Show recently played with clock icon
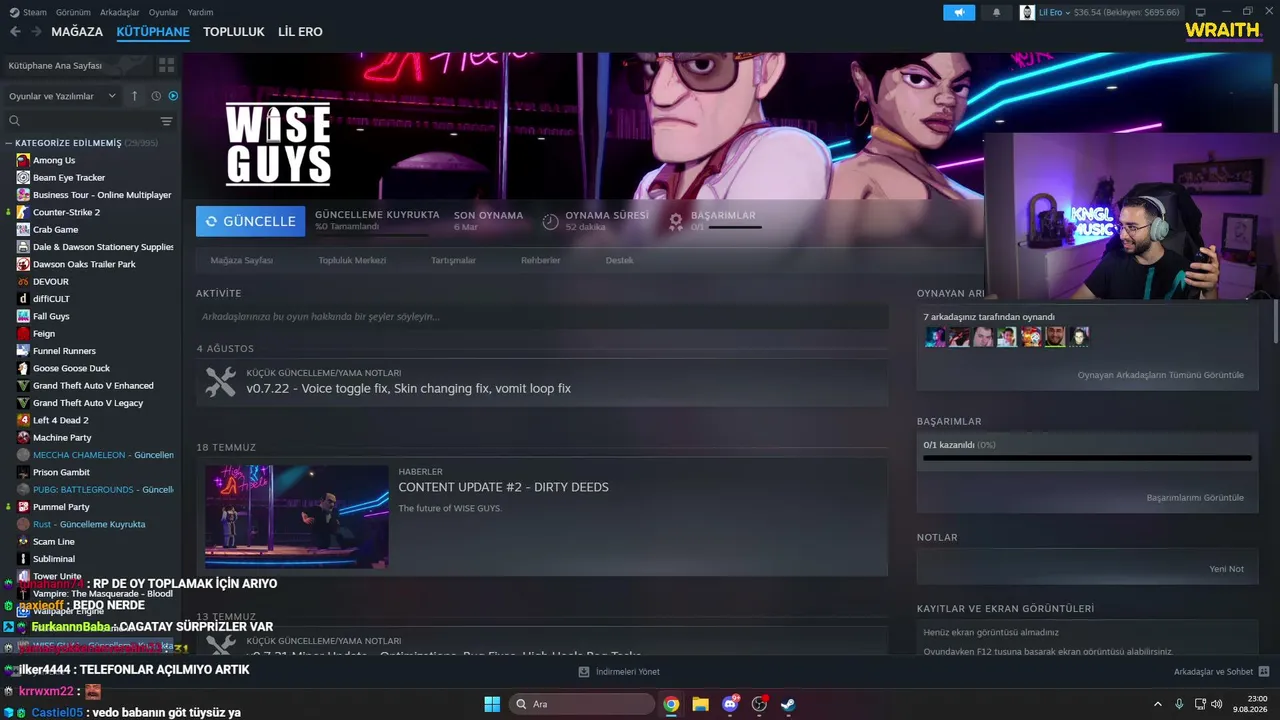 point(156,96)
